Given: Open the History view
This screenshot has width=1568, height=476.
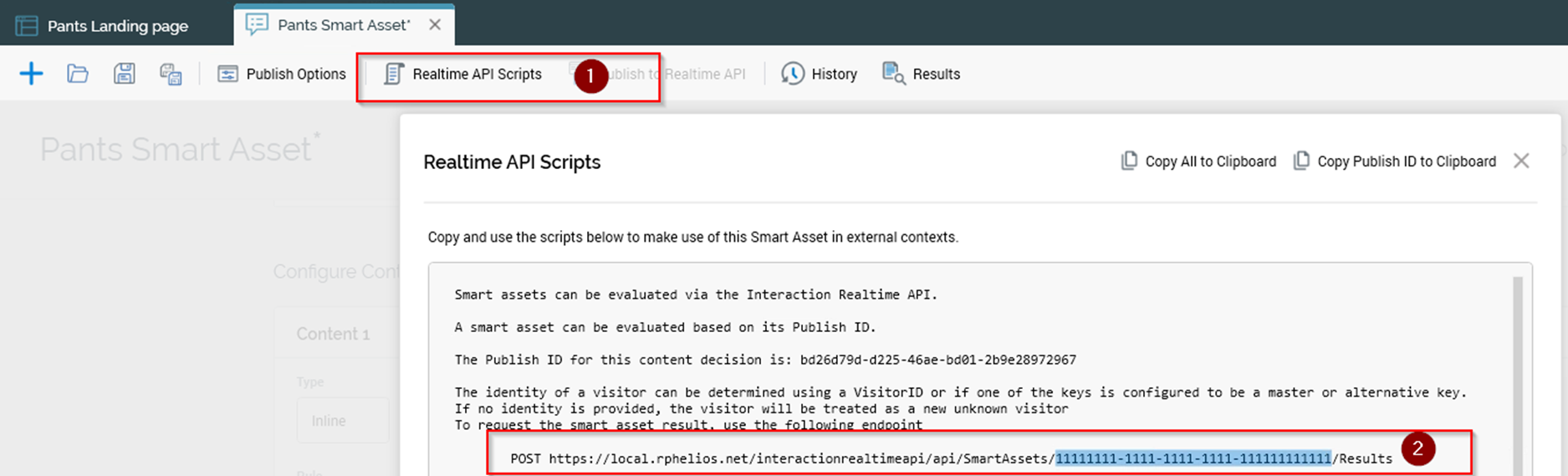Looking at the screenshot, I should click(819, 74).
